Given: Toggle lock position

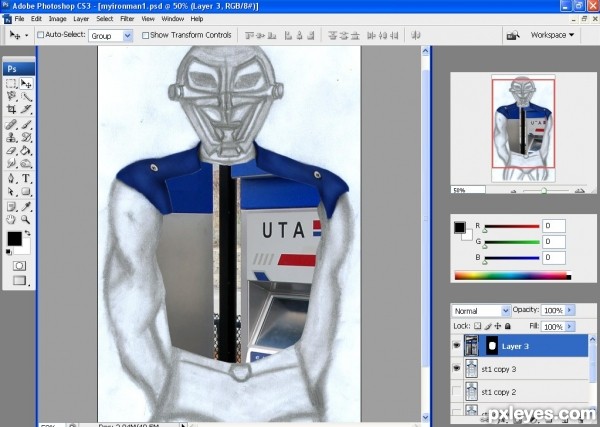Looking at the screenshot, I should [x=498, y=326].
